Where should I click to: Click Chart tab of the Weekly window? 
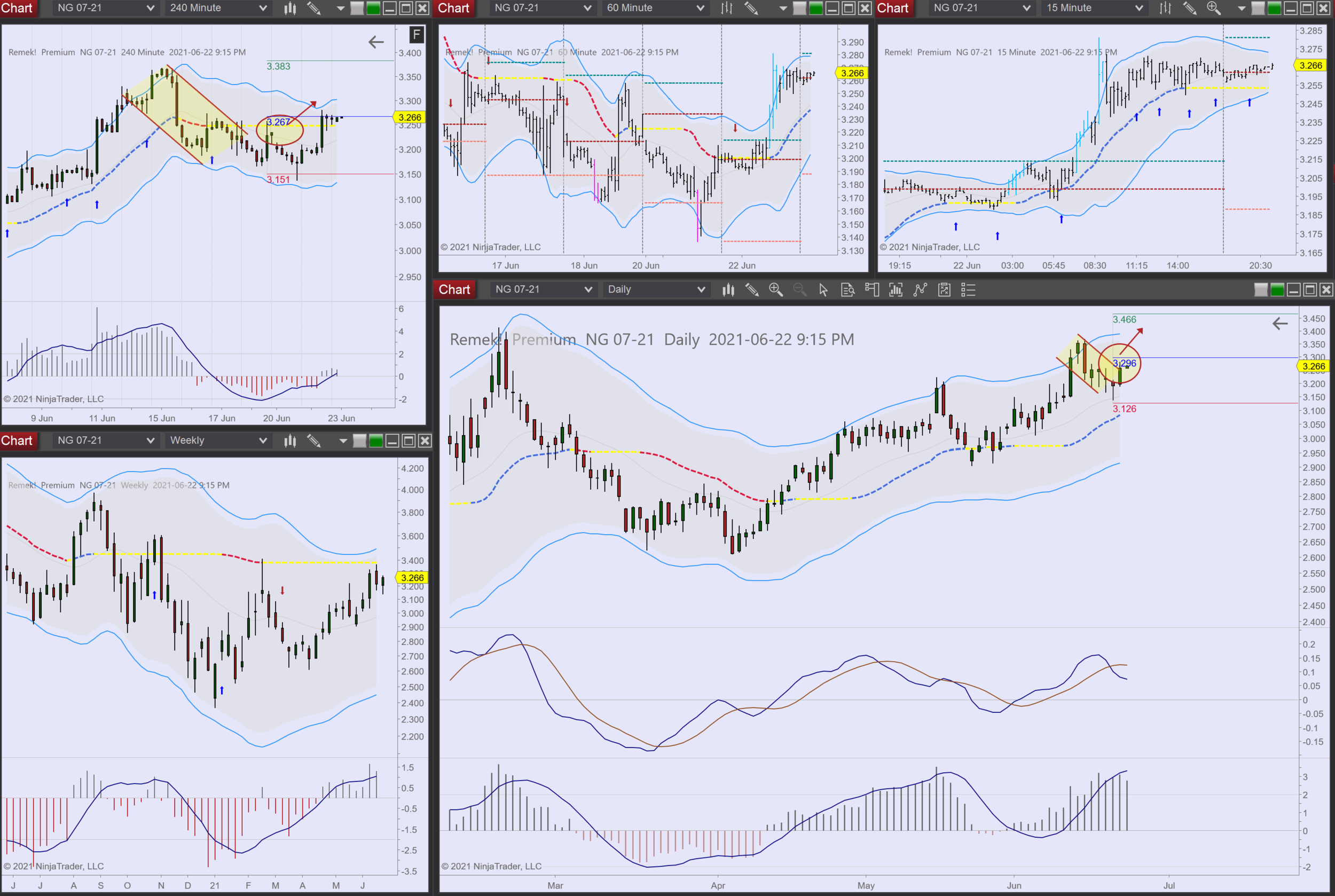17,441
